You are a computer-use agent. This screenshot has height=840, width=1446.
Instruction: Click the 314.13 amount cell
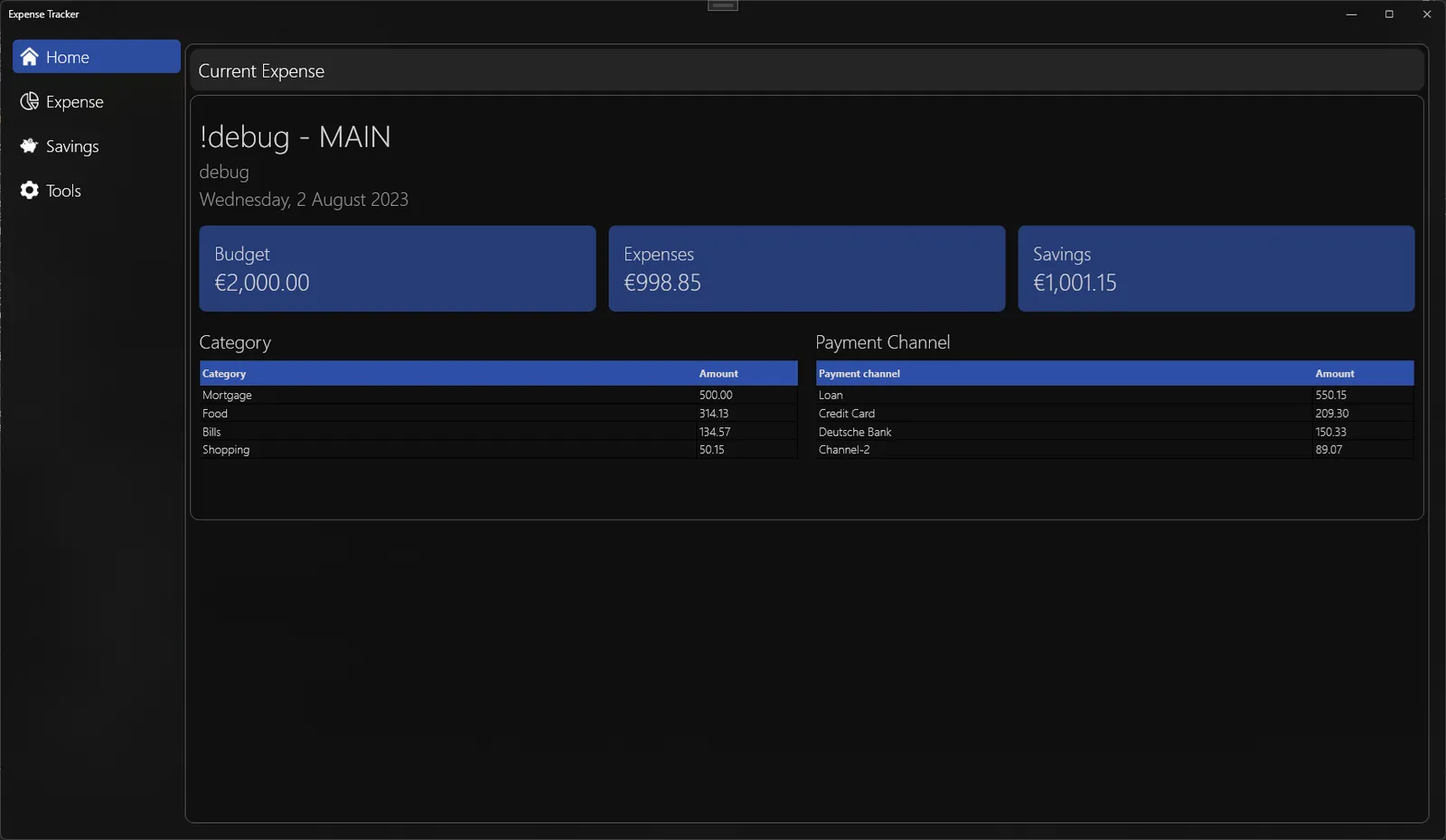pyautogui.click(x=746, y=413)
